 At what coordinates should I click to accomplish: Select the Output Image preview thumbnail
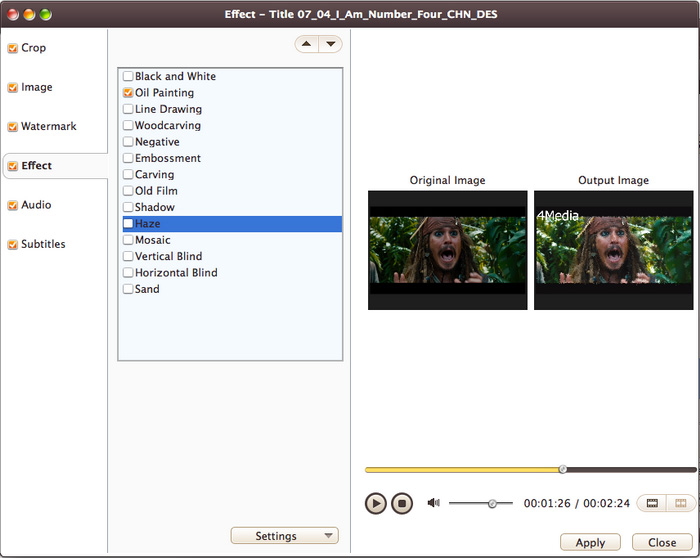coord(613,249)
